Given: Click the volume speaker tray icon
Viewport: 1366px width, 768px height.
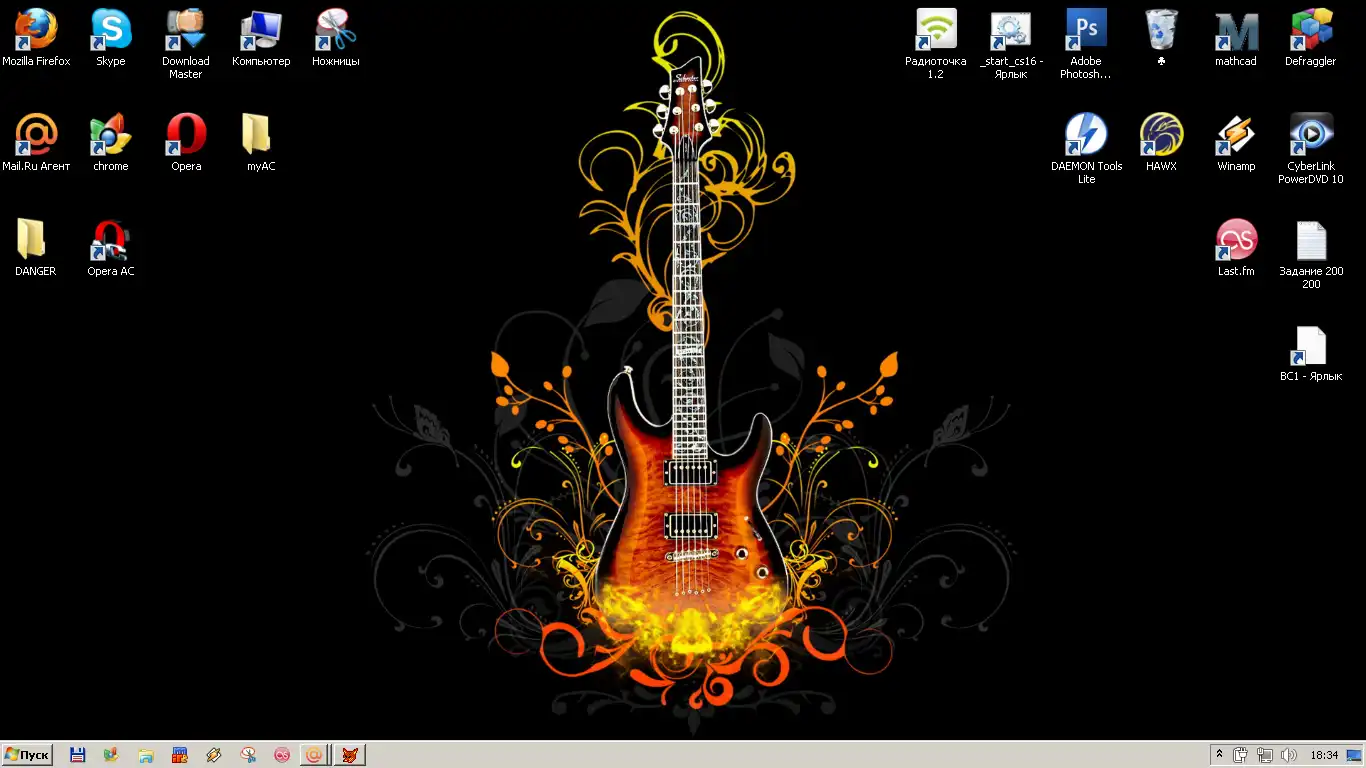Looking at the screenshot, I should point(1289,755).
